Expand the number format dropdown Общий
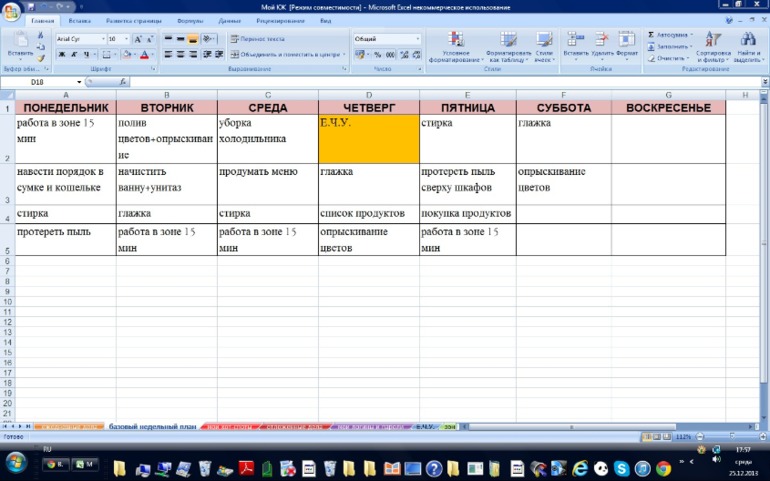The image size is (770, 481). 417,39
